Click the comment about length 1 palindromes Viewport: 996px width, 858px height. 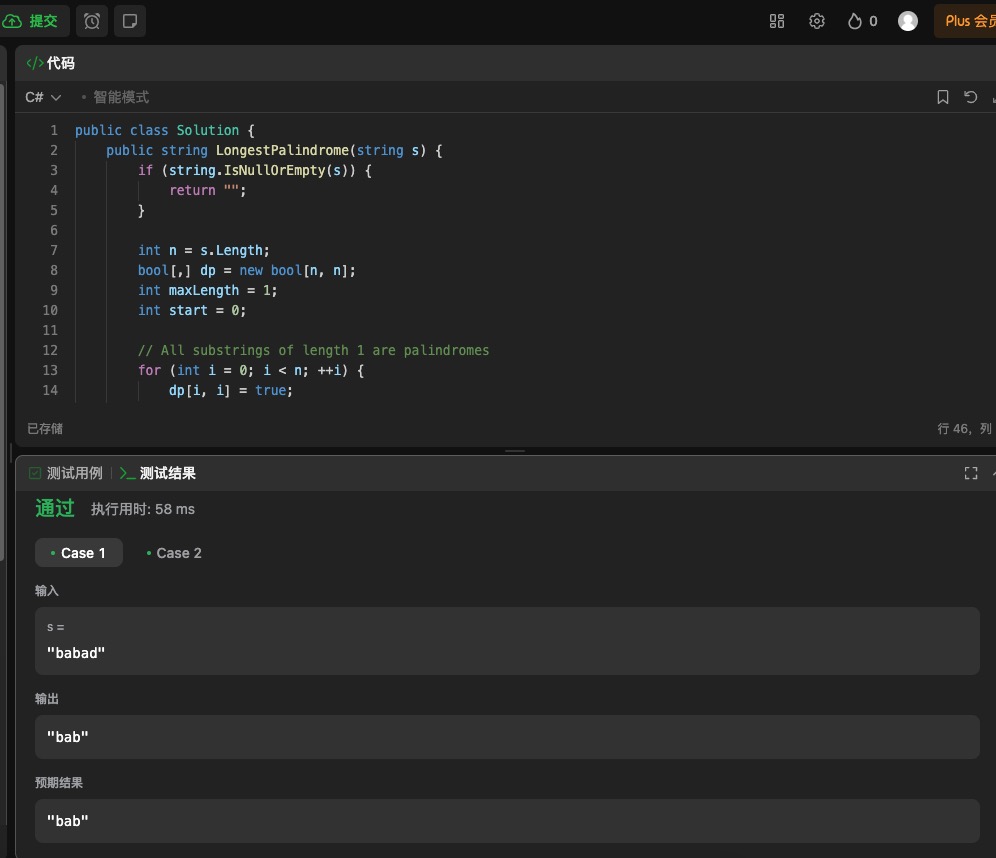(313, 350)
